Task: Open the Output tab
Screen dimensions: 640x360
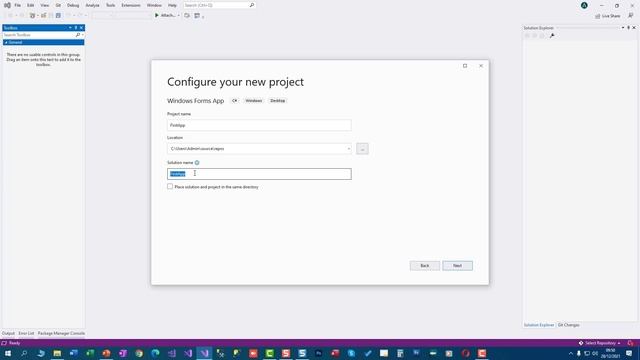Action: pyautogui.click(x=8, y=333)
